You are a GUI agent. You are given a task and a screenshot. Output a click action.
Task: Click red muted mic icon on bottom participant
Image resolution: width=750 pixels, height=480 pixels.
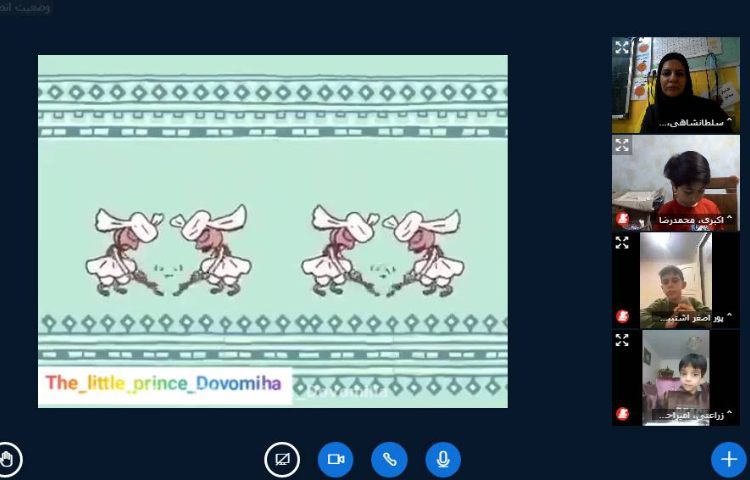[x=622, y=414]
